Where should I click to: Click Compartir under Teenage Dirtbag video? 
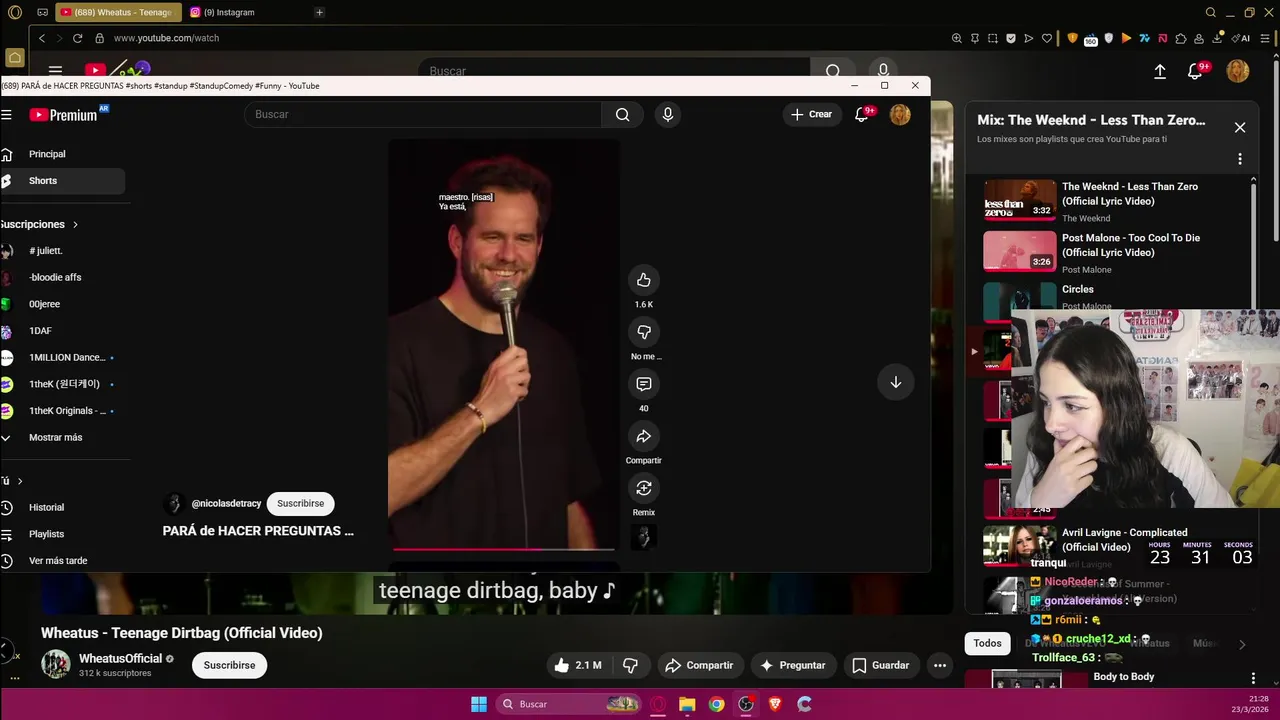699,665
